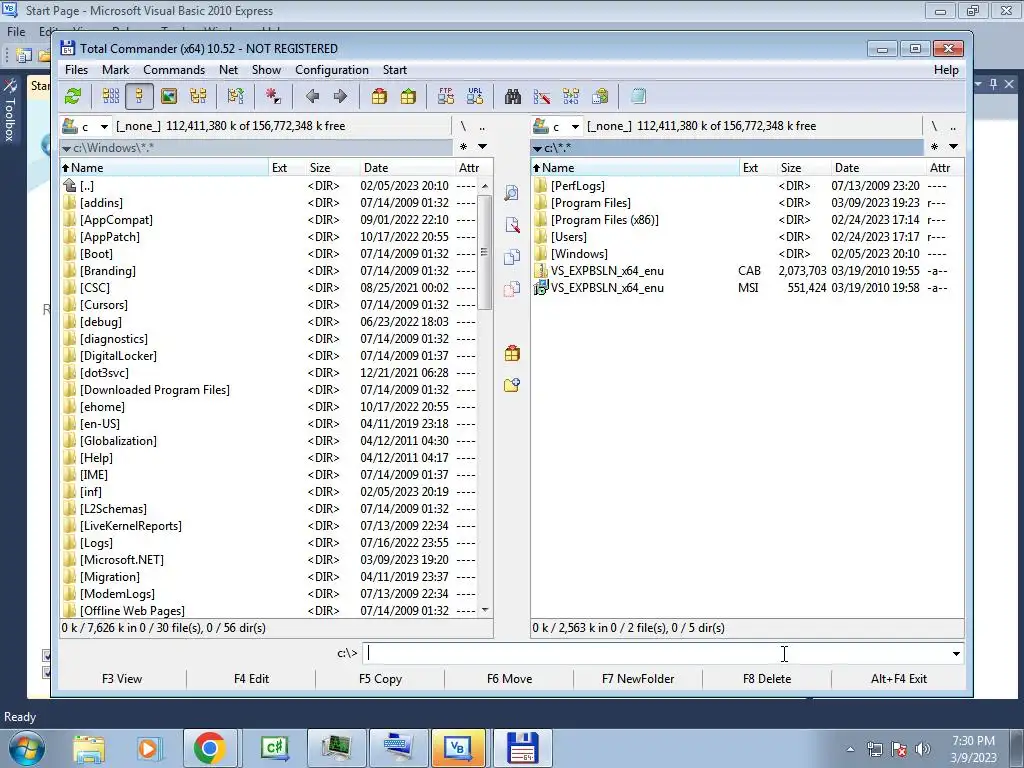Switch to brief file names view icon
This screenshot has width=1024, height=768.
click(x=110, y=97)
